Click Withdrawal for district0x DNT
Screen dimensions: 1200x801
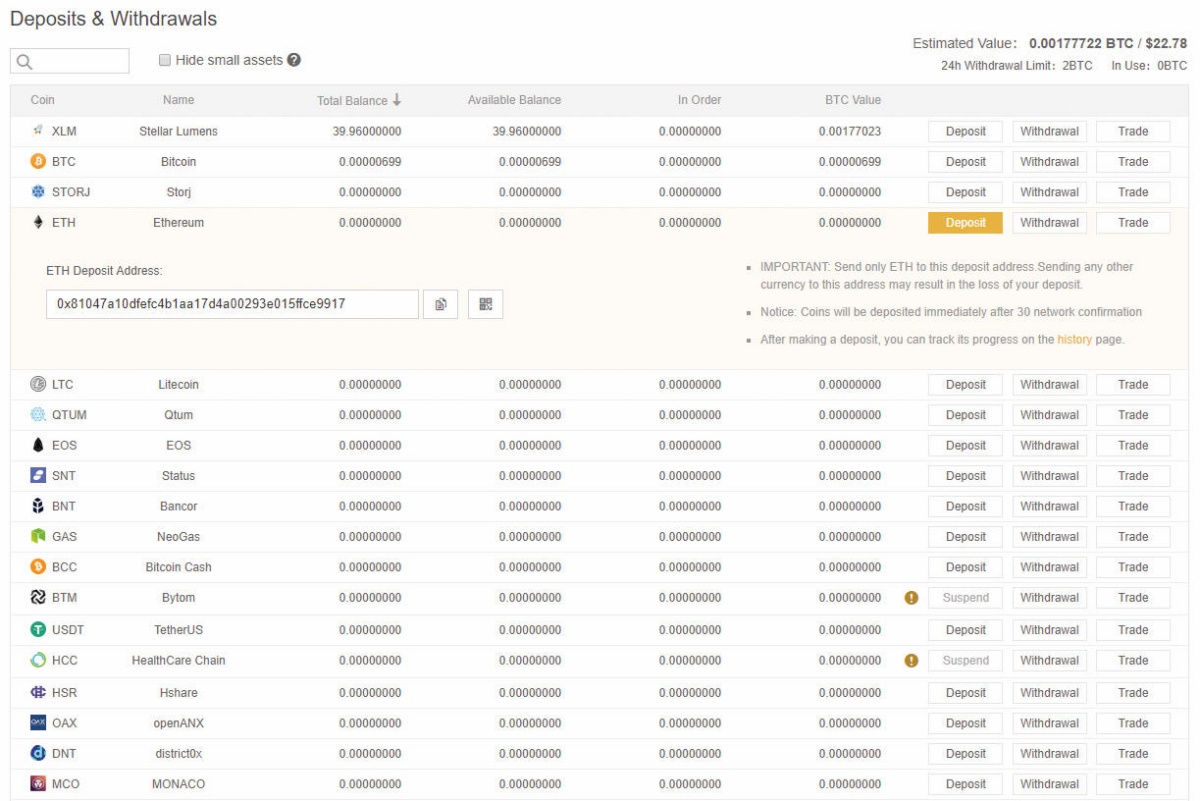(1049, 754)
